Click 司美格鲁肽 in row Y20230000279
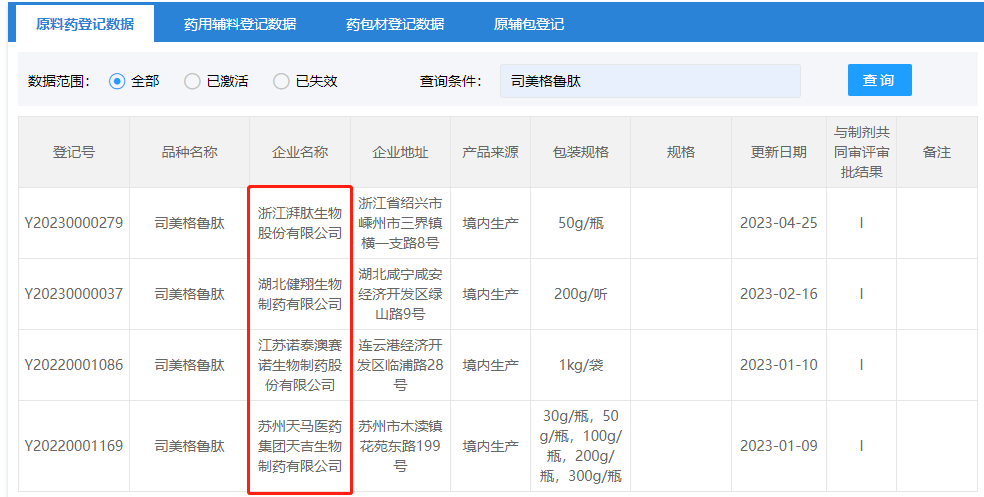The height and width of the screenshot is (497, 984). coord(190,223)
